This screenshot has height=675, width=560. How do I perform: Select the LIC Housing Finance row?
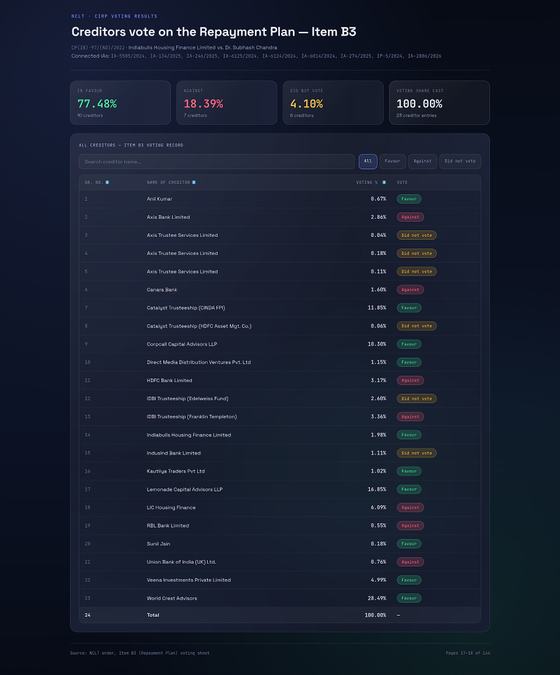(280, 507)
